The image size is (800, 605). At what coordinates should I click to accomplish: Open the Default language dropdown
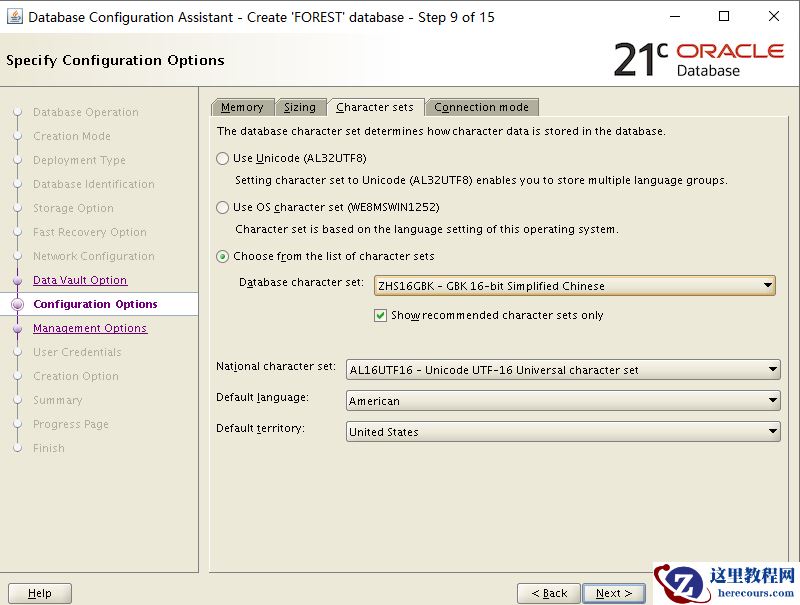(563, 401)
